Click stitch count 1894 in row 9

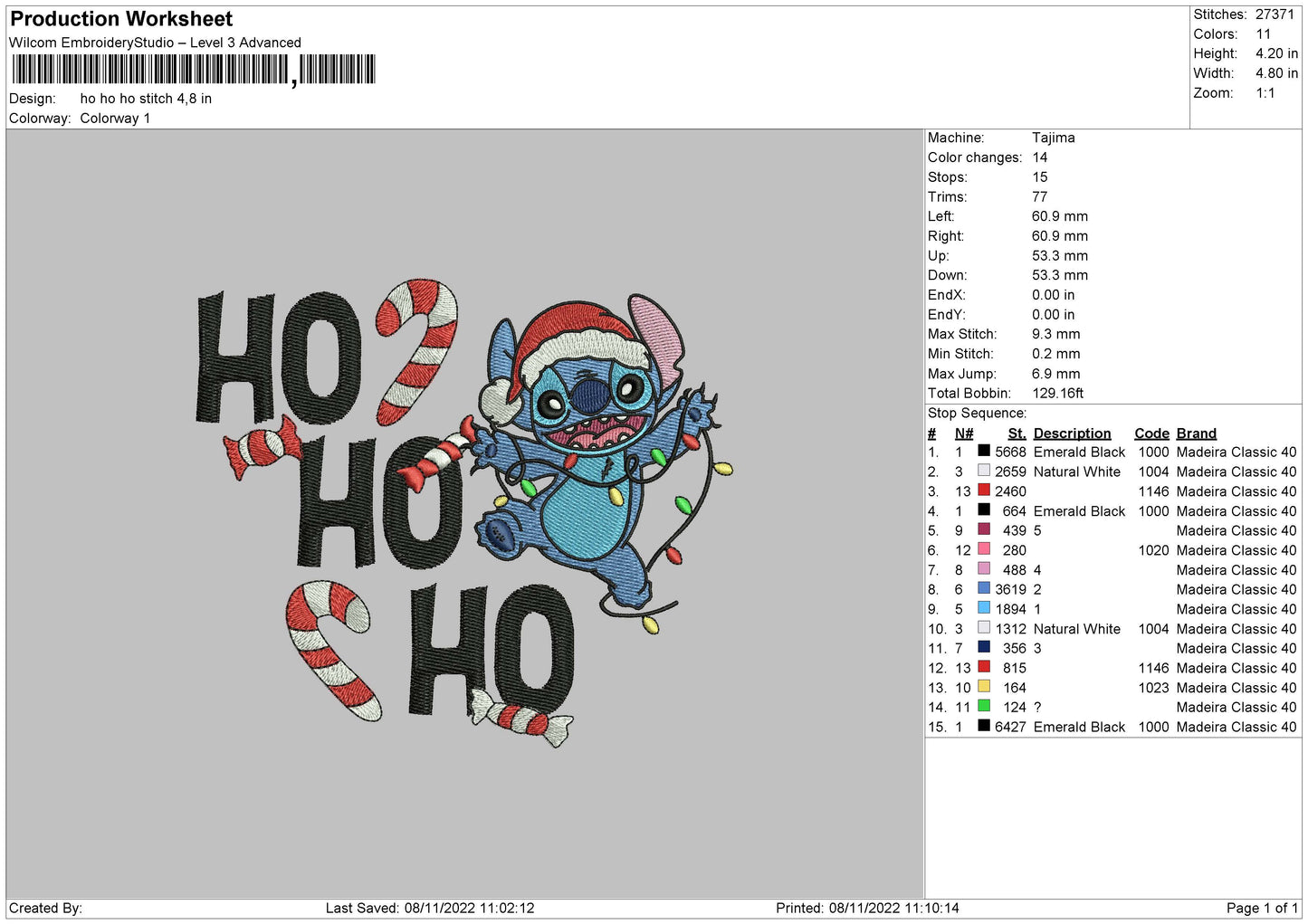1011,609
